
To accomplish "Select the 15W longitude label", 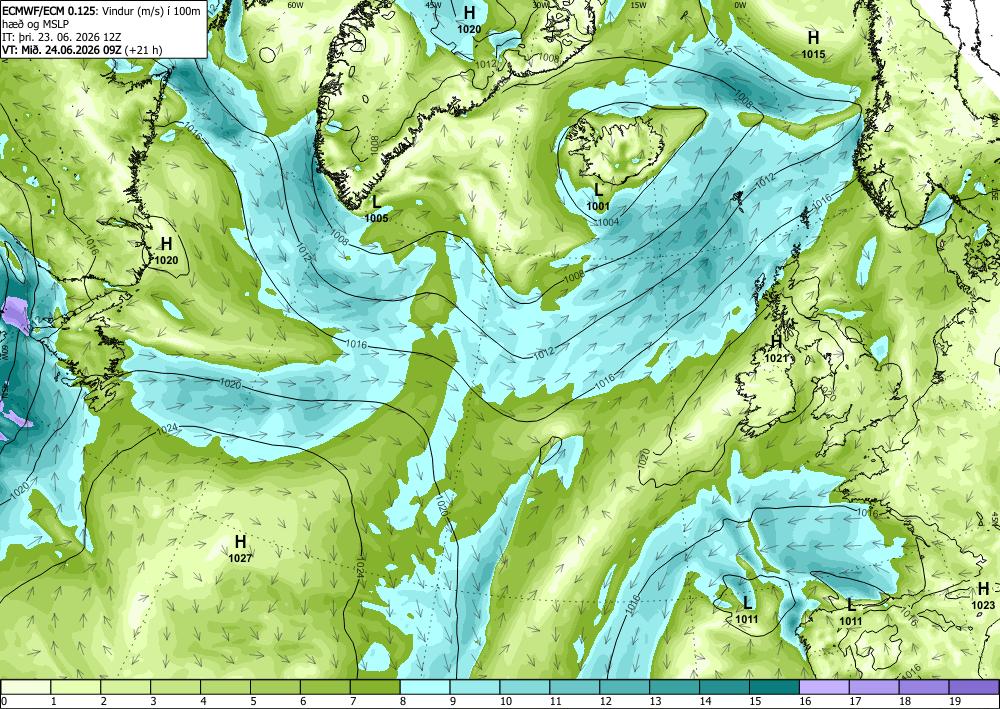I will [x=638, y=4].
